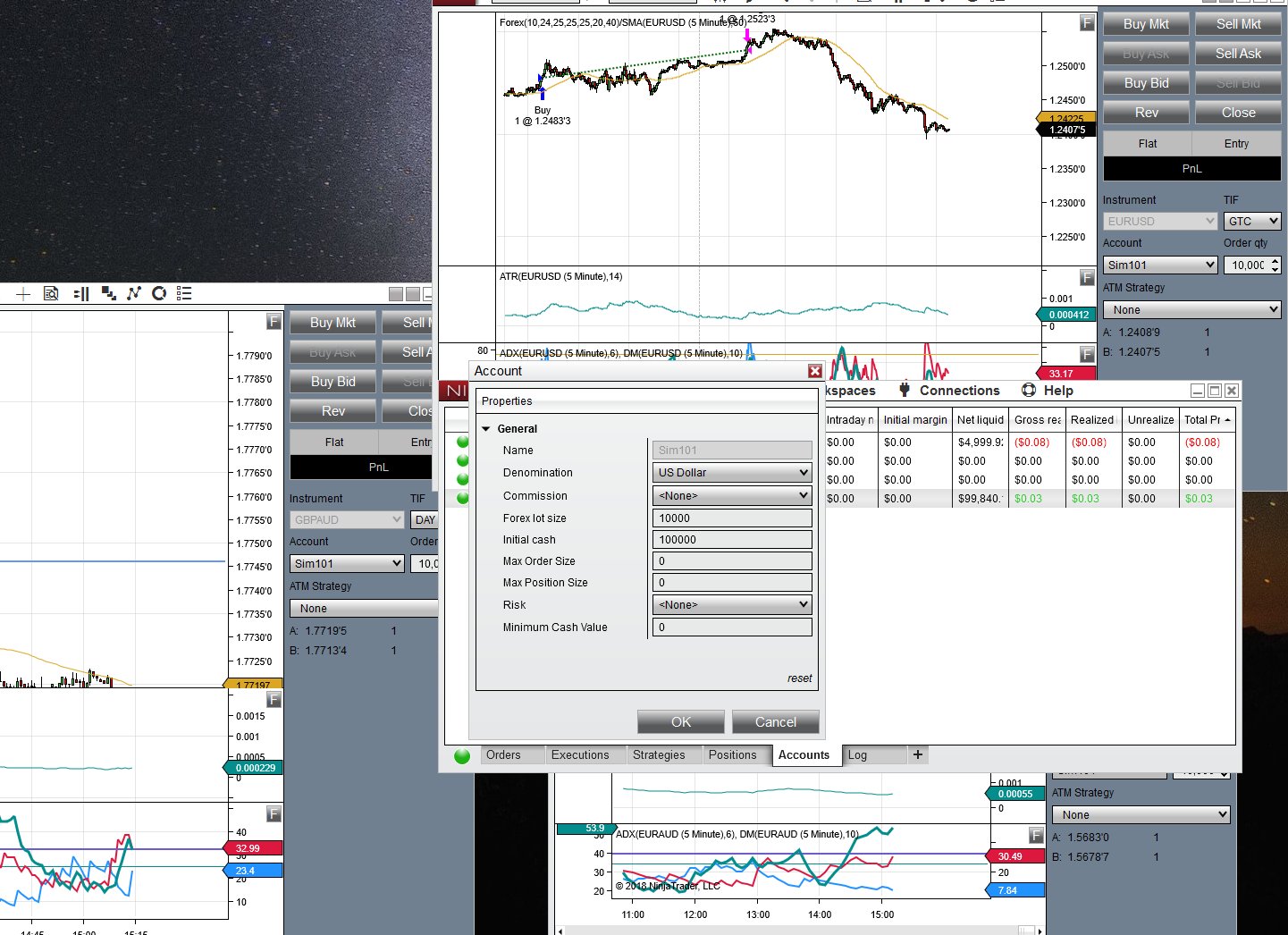Click the F button on EURUSD ATR panel

tap(1087, 278)
